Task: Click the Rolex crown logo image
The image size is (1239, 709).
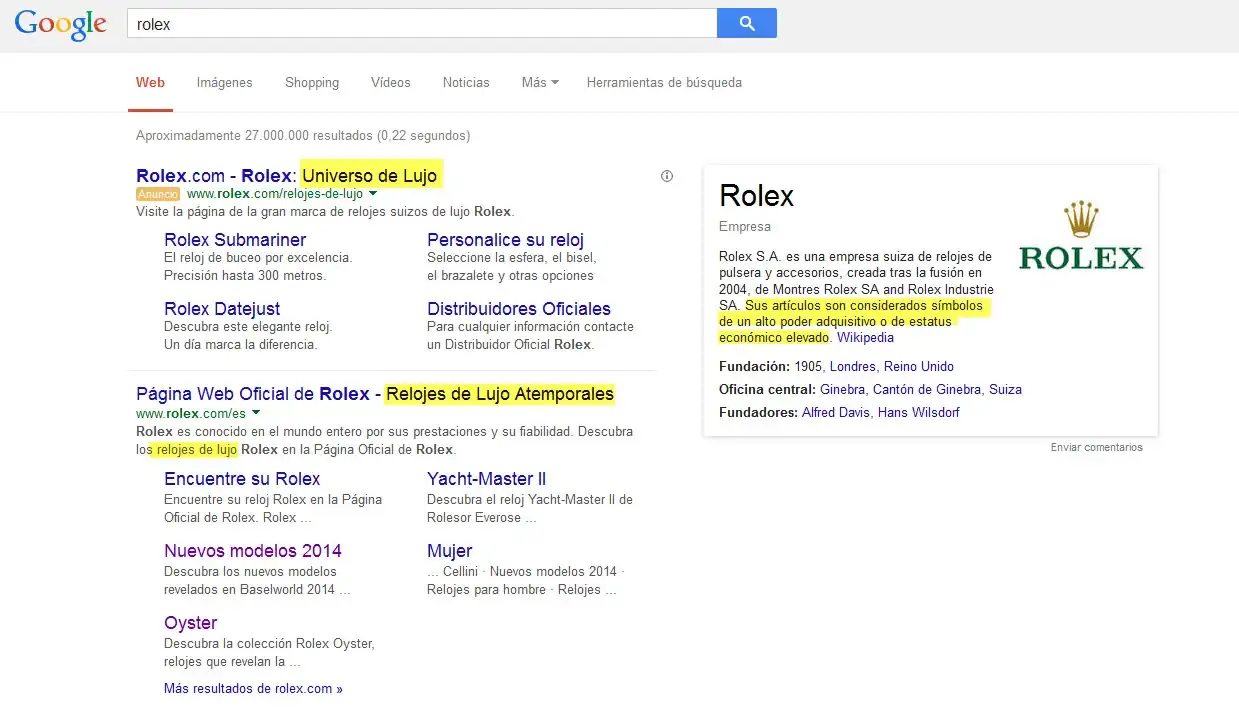Action: [1081, 236]
